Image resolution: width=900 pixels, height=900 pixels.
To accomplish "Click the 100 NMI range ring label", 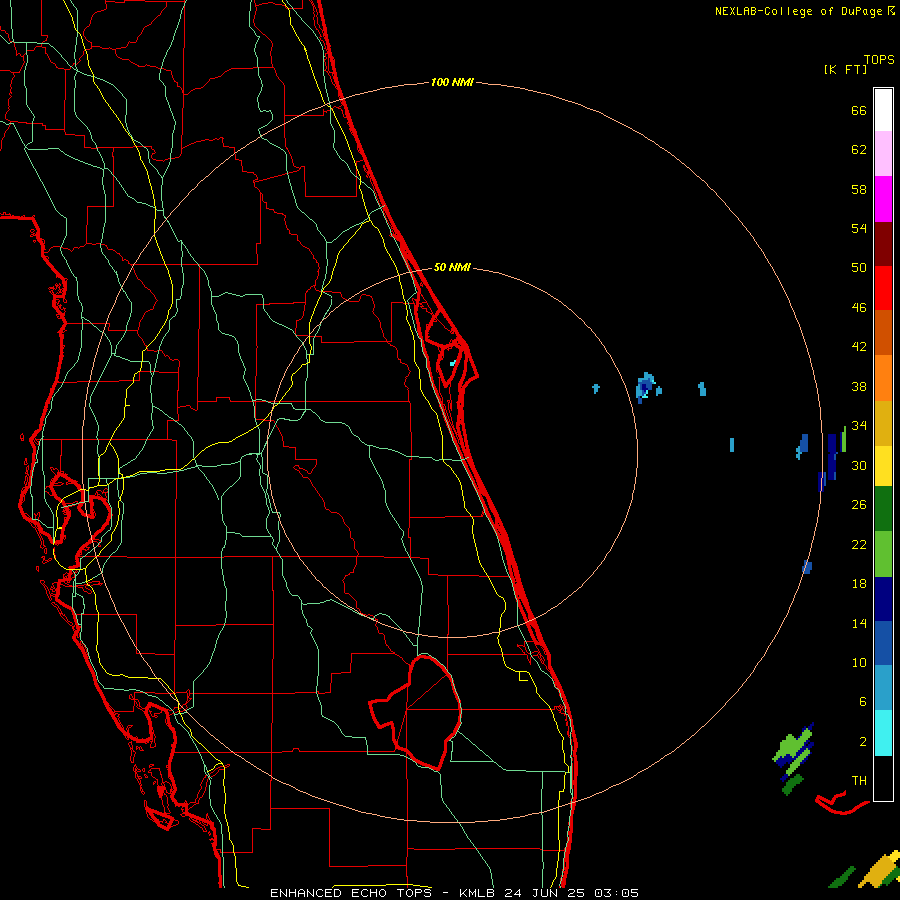I will point(452,82).
